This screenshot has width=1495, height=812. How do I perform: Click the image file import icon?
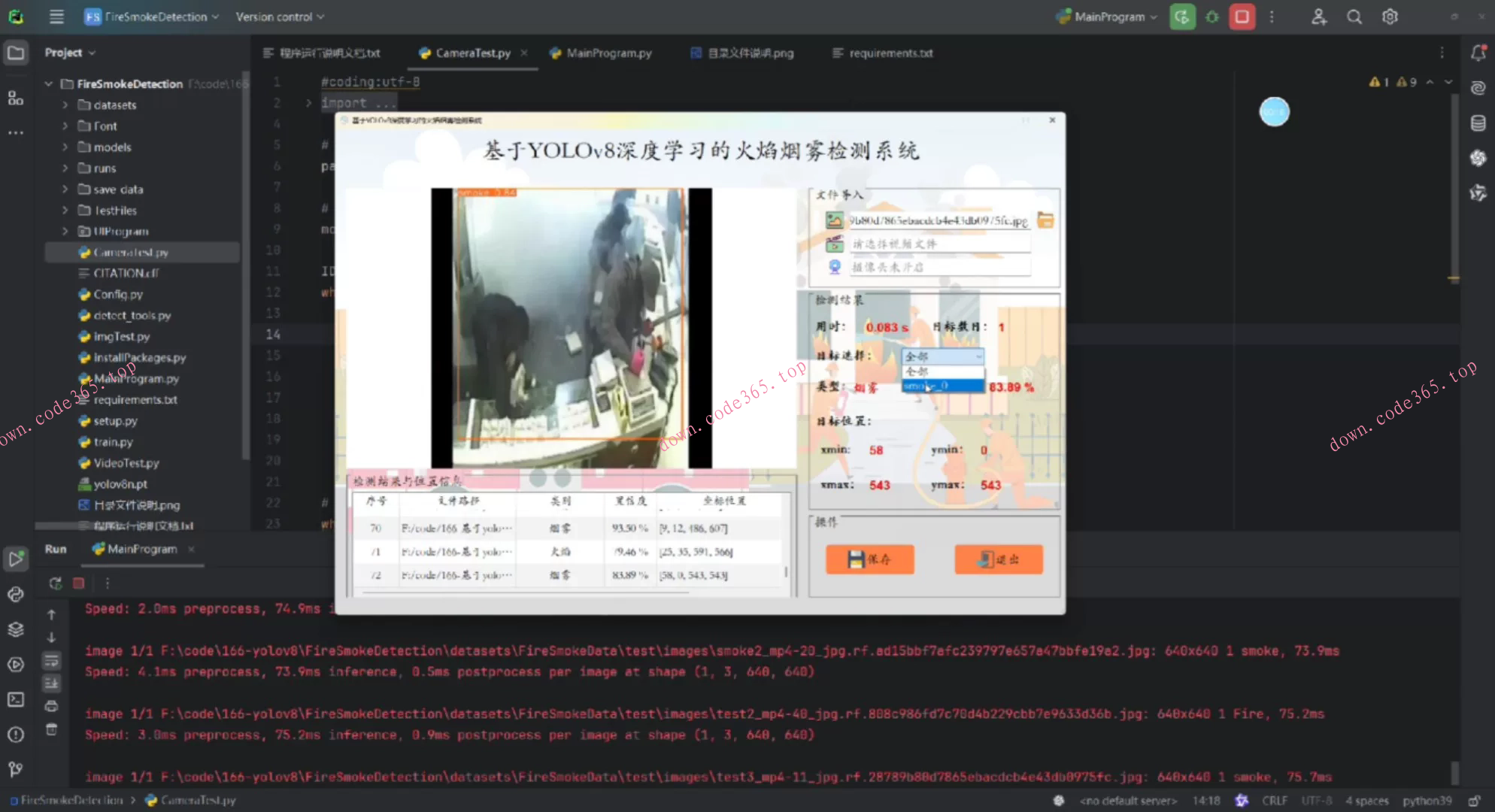pyautogui.click(x=834, y=220)
